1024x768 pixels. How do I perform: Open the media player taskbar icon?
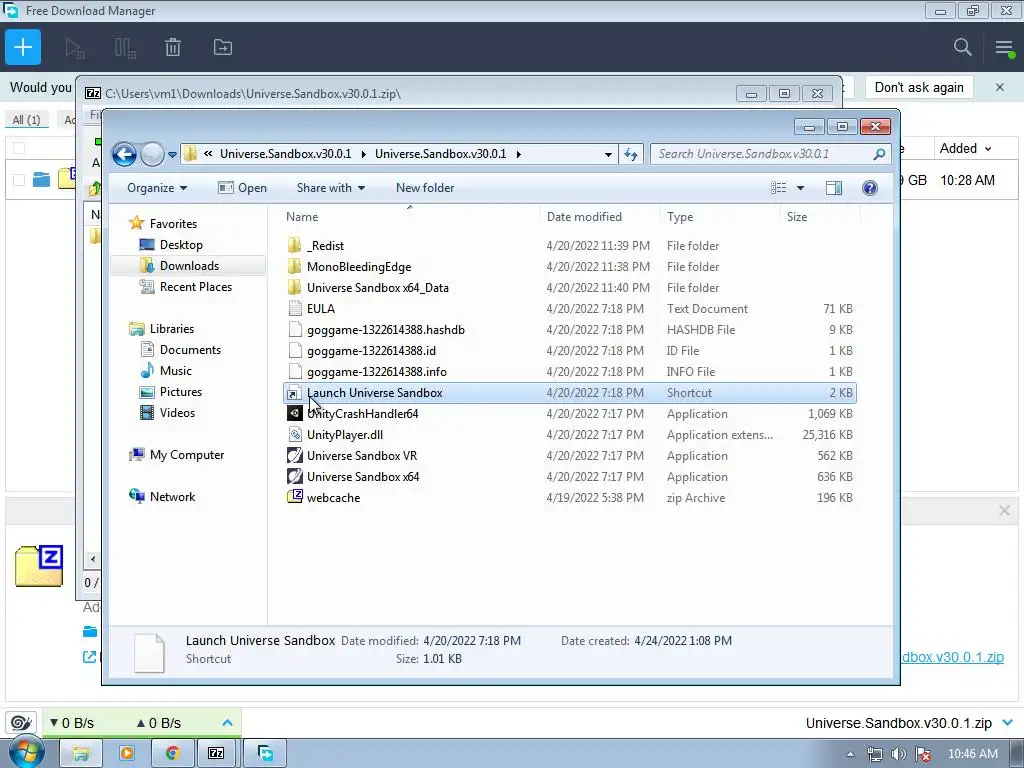click(127, 753)
